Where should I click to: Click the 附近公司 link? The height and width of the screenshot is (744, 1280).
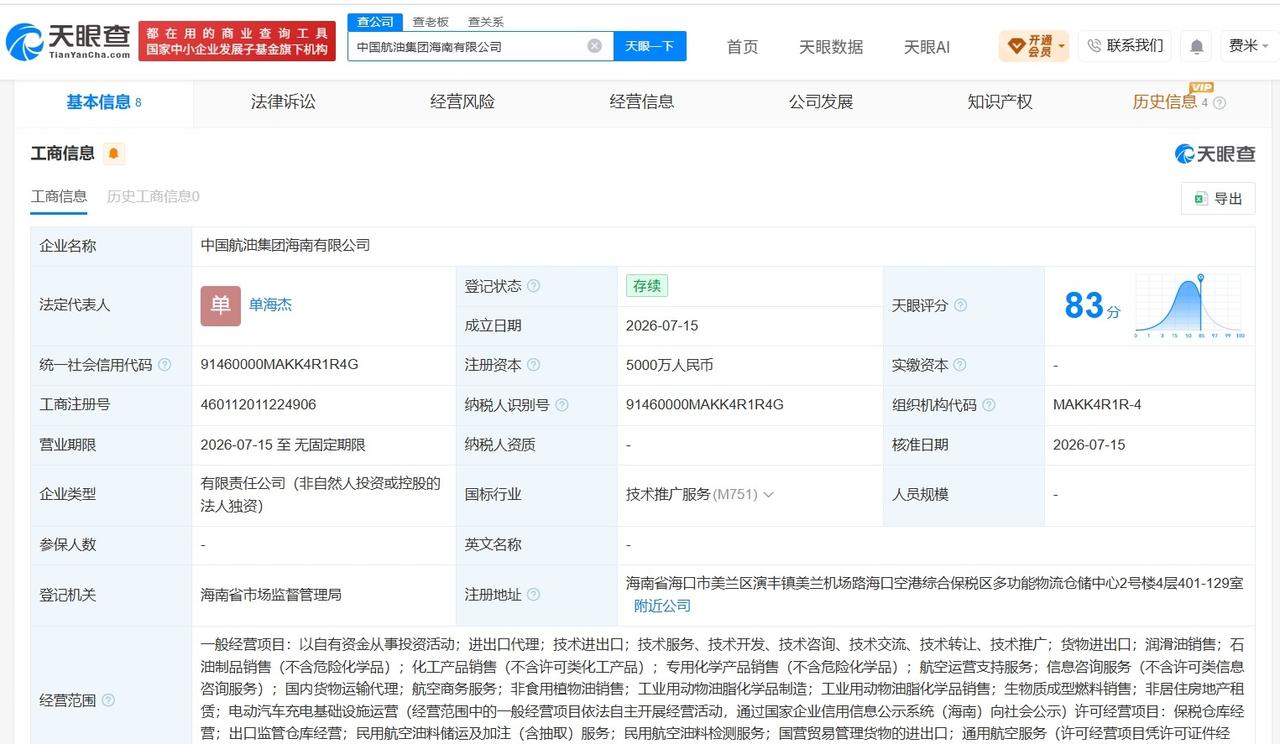(x=662, y=606)
